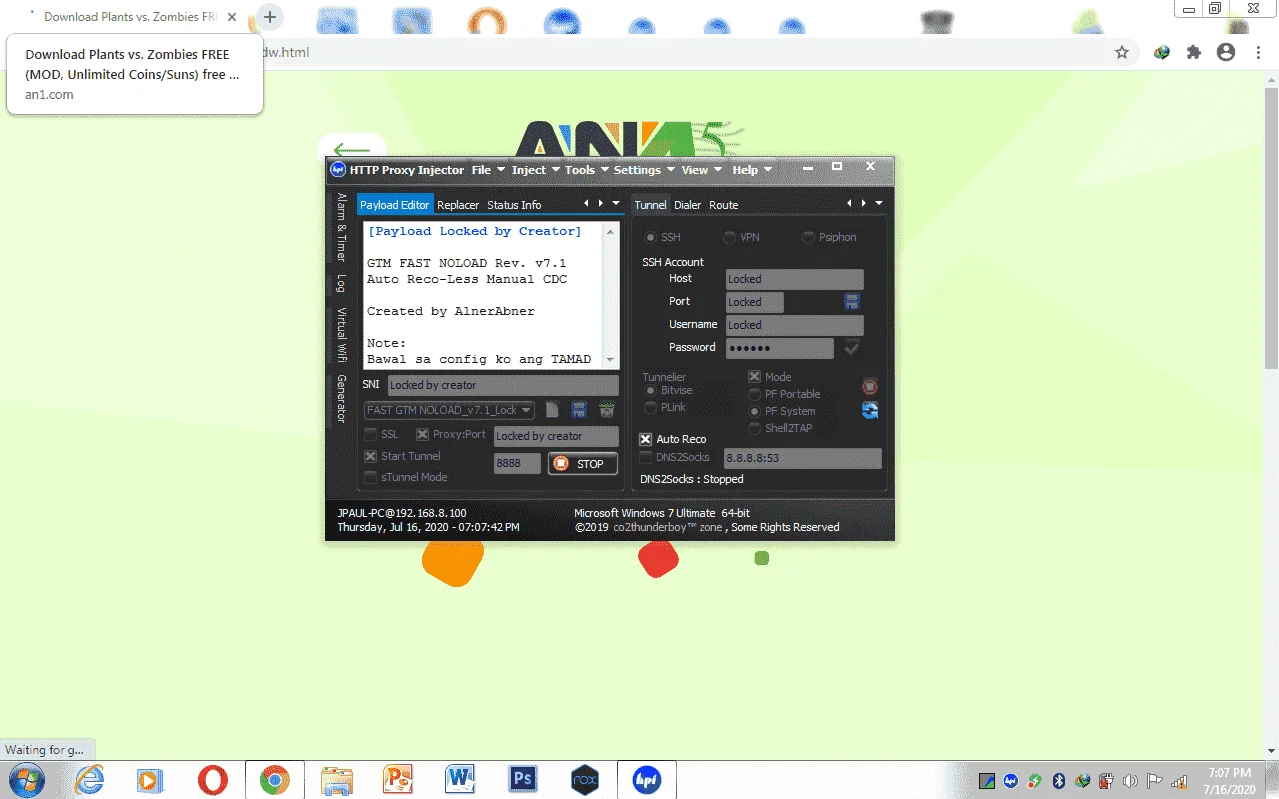This screenshot has height=799, width=1279.
Task: Switch to the Status Info tab
Action: [x=514, y=205]
